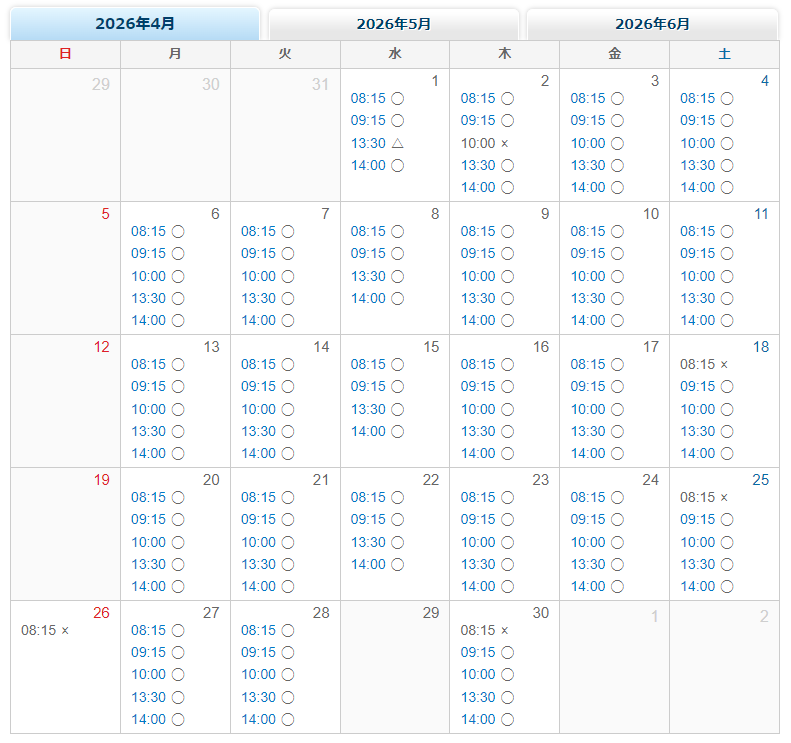The width and height of the screenshot is (791, 743).
Task: Switch to the 2026年5月 tab
Action: tap(394, 24)
